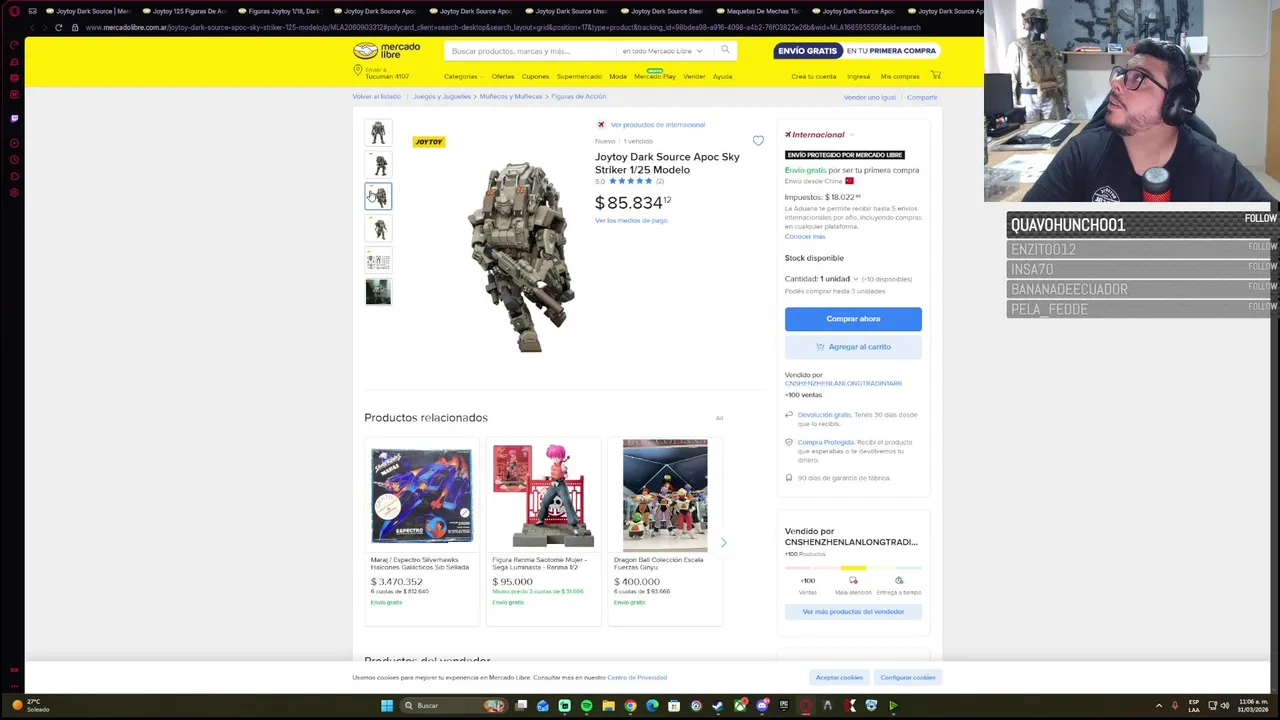Click 'Ver más productos del vendedor' button

click(x=853, y=611)
